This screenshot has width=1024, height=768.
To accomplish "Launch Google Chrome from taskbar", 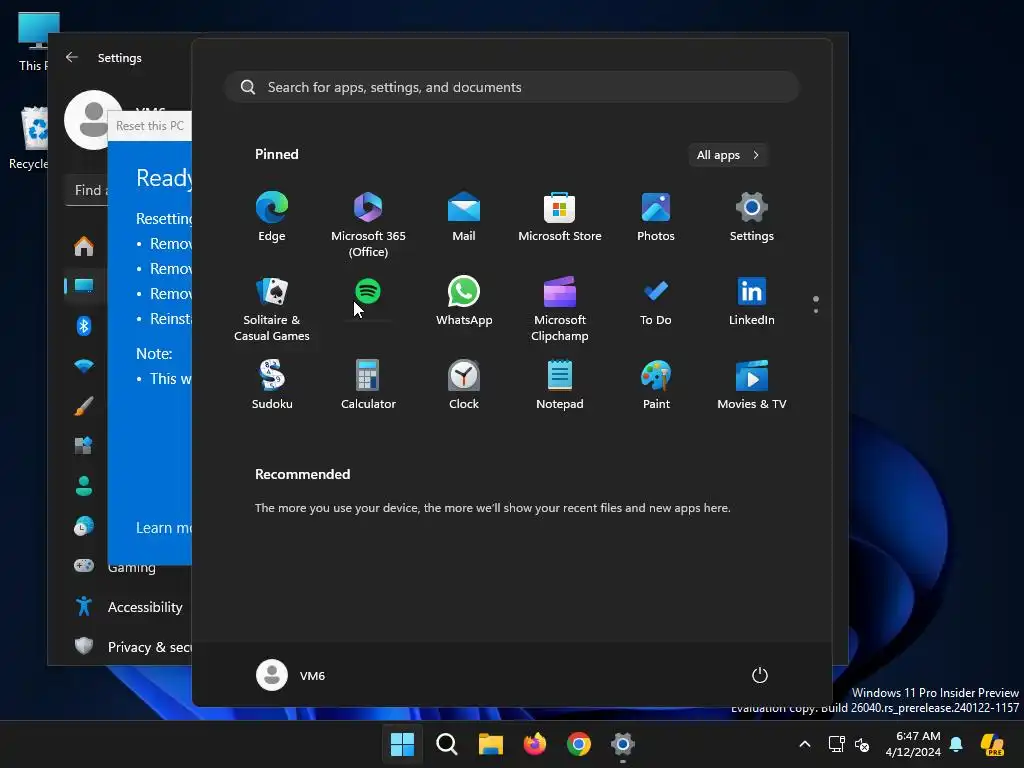I will pyautogui.click(x=579, y=744).
